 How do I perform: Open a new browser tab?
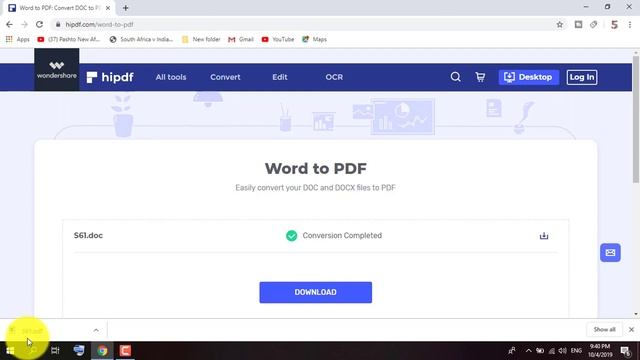(x=126, y=8)
